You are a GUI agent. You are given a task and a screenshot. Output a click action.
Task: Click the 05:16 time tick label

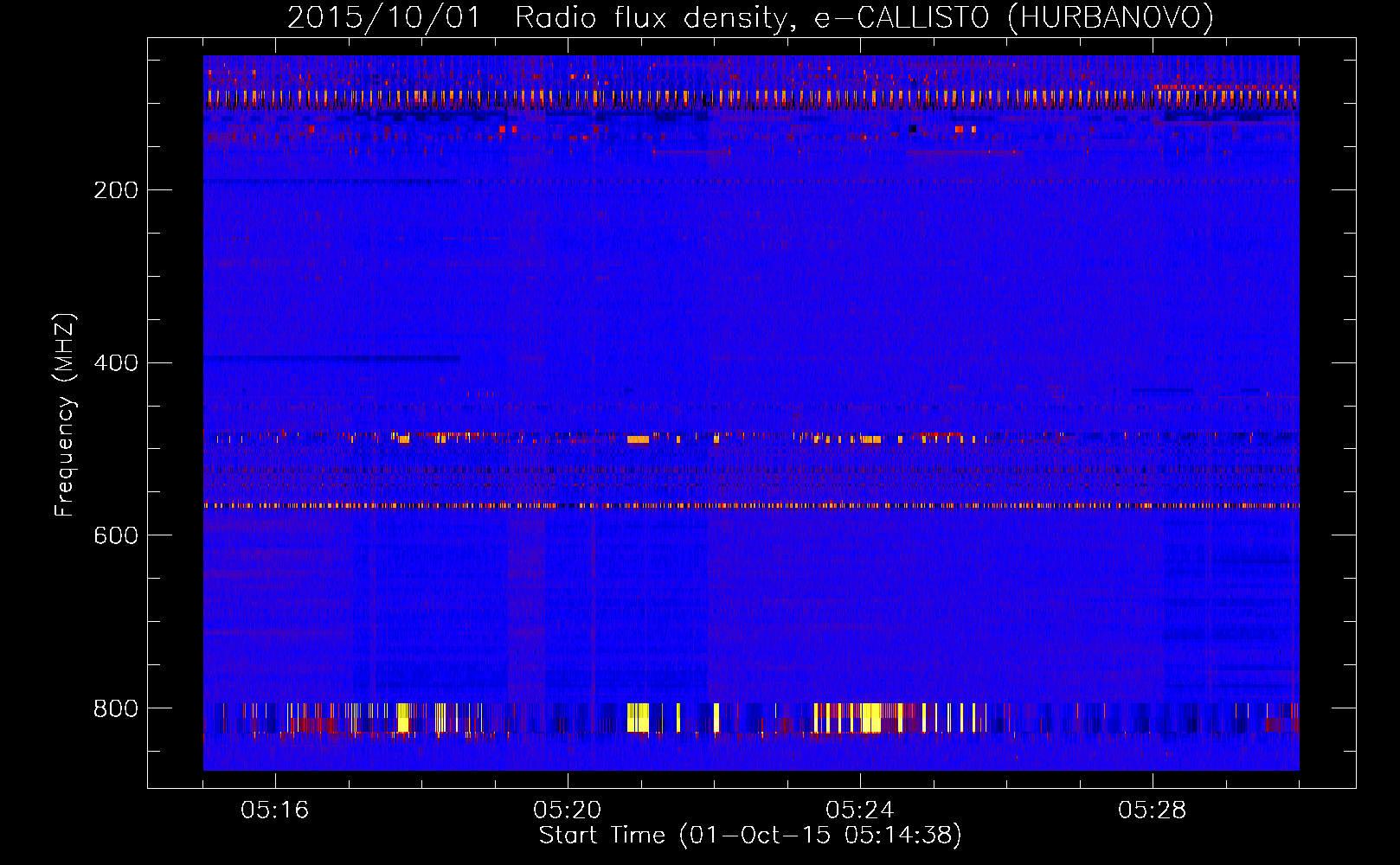(x=275, y=811)
